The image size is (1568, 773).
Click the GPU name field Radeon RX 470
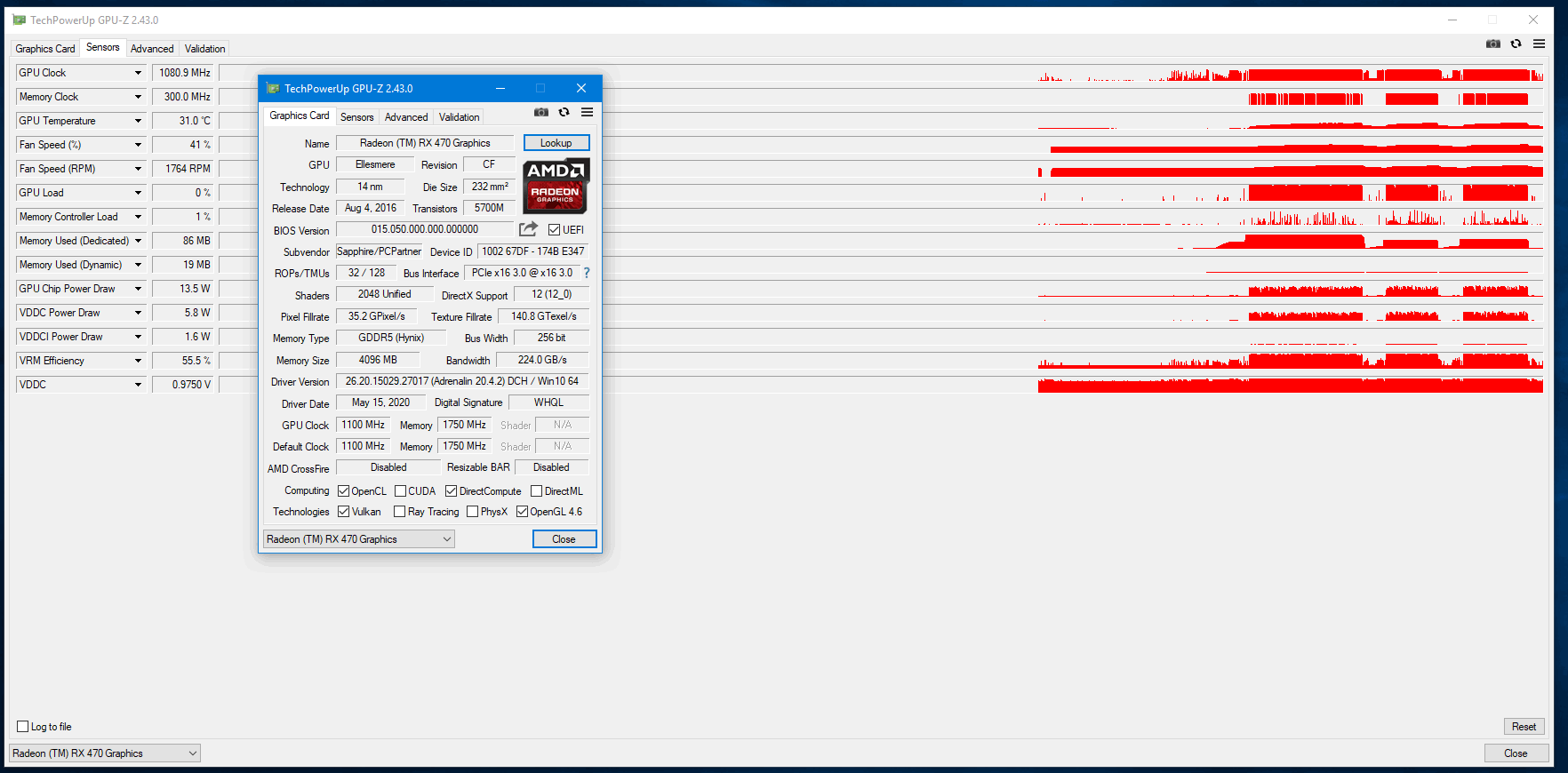425,143
